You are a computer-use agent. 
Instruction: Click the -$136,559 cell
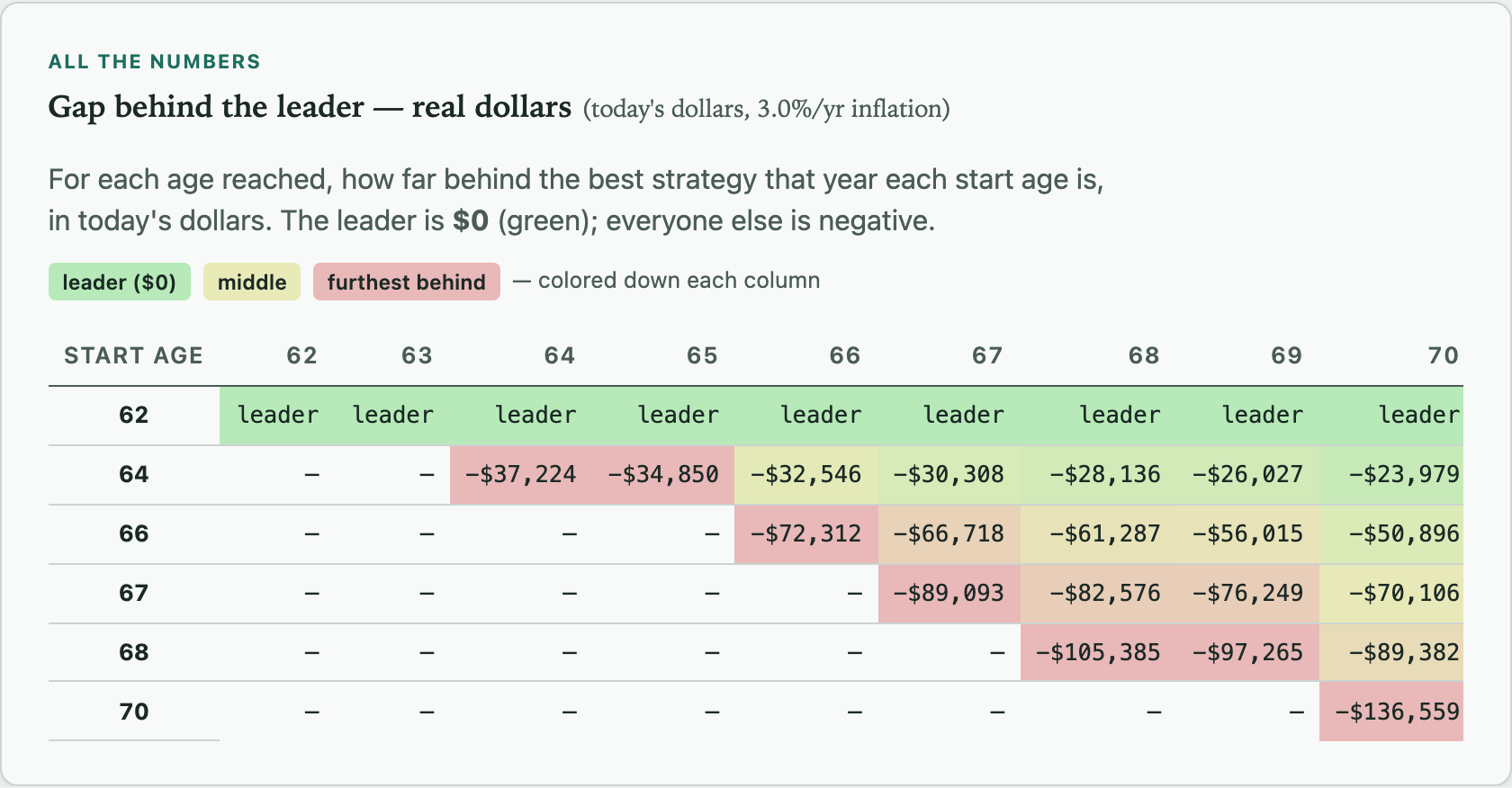pyautogui.click(x=1391, y=712)
